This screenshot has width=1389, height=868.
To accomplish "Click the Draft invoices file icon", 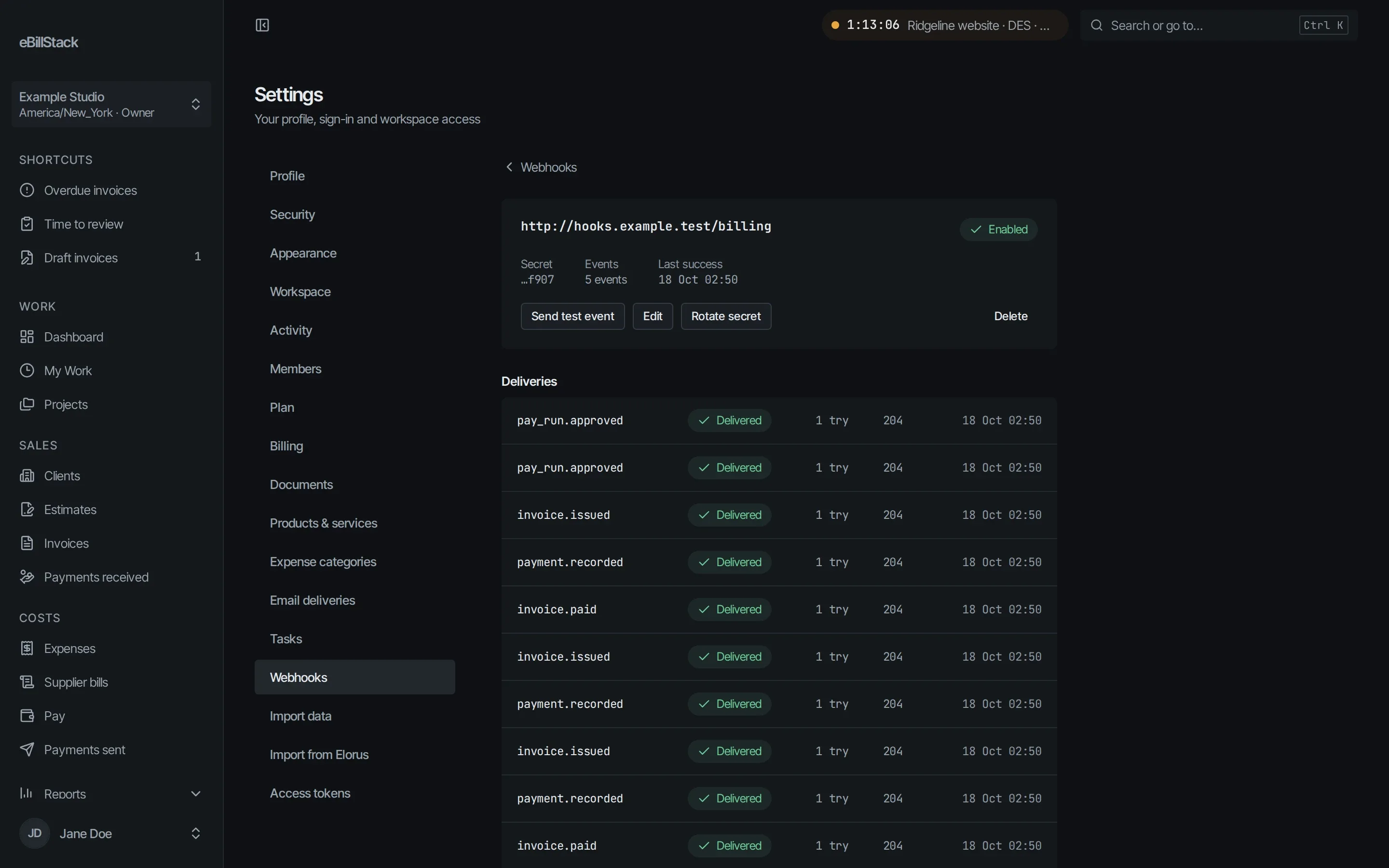I will 27,258.
